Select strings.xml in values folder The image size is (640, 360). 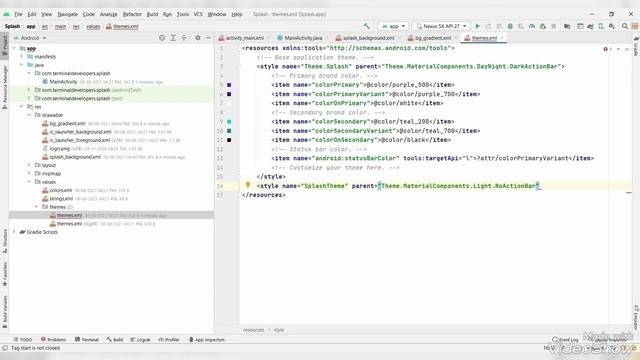pos(61,199)
